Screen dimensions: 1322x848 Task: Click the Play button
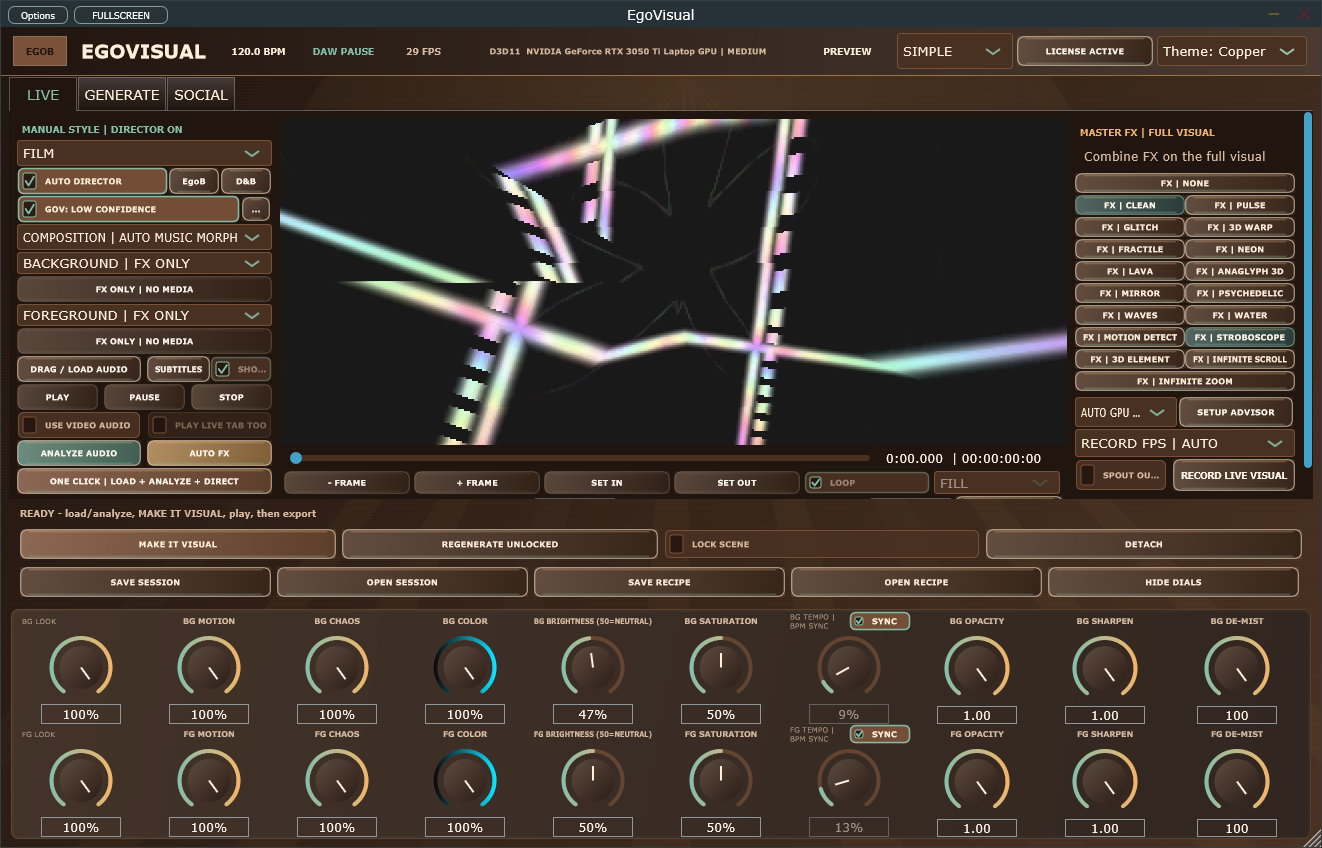click(x=58, y=397)
